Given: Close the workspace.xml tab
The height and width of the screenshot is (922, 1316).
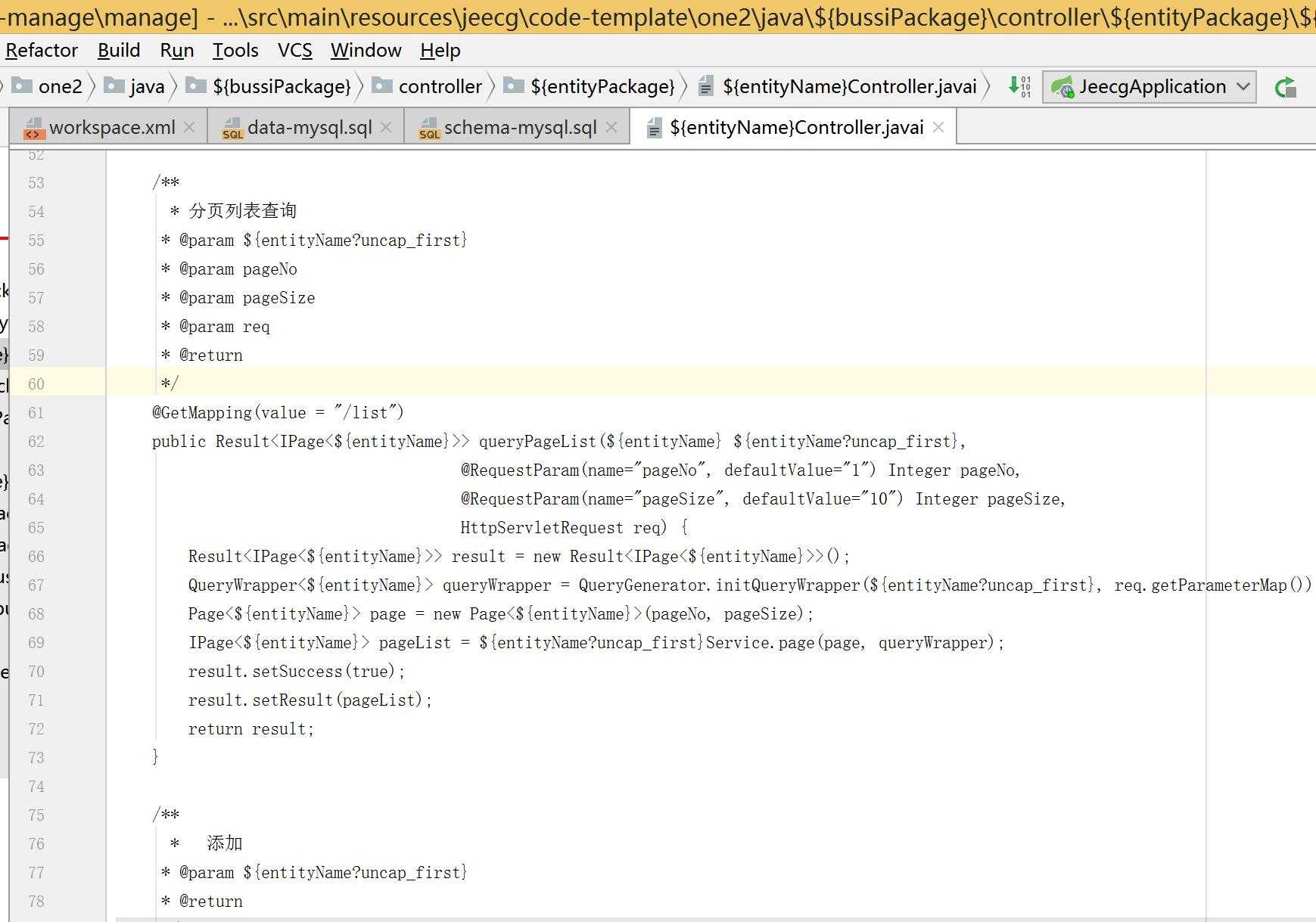Looking at the screenshot, I should point(189,127).
